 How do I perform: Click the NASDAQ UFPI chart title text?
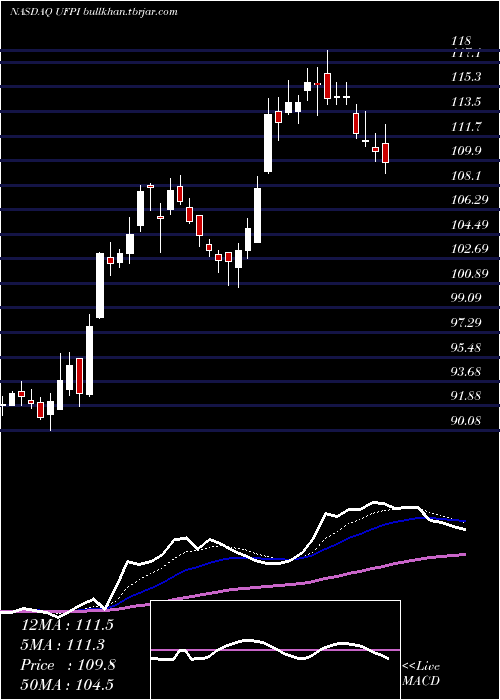tap(93, 12)
